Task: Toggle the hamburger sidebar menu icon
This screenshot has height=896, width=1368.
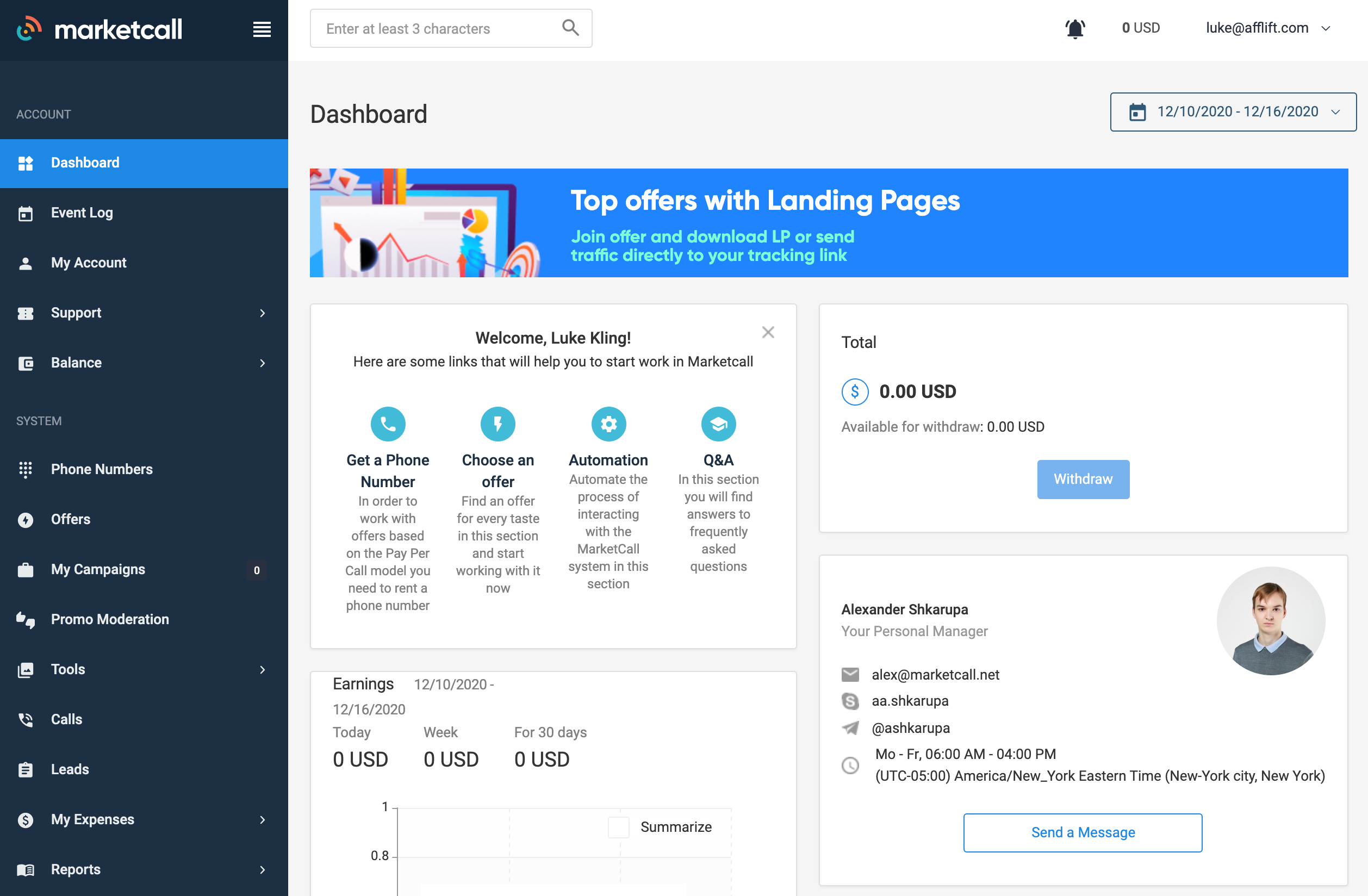Action: point(262,29)
